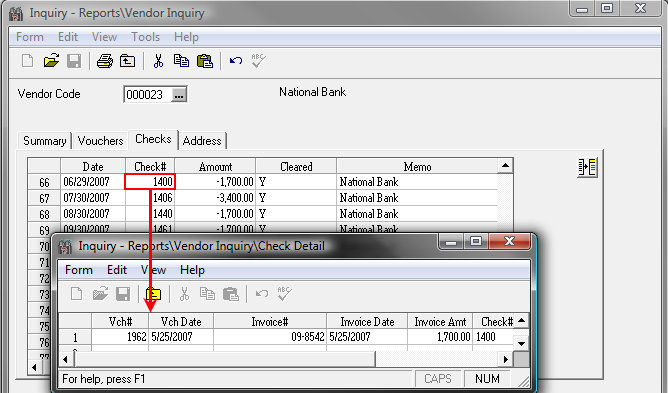Click the spell check ABC icon in main toolbar
The height and width of the screenshot is (393, 668).
click(x=258, y=61)
